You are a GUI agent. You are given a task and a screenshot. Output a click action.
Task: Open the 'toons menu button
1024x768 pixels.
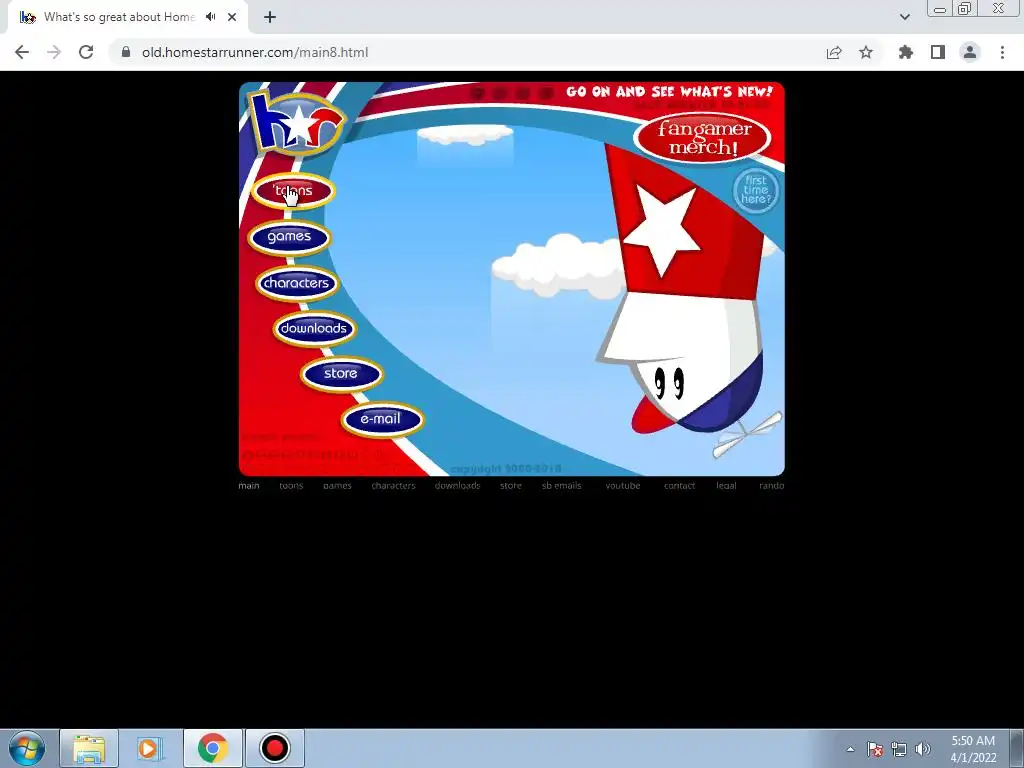293,191
